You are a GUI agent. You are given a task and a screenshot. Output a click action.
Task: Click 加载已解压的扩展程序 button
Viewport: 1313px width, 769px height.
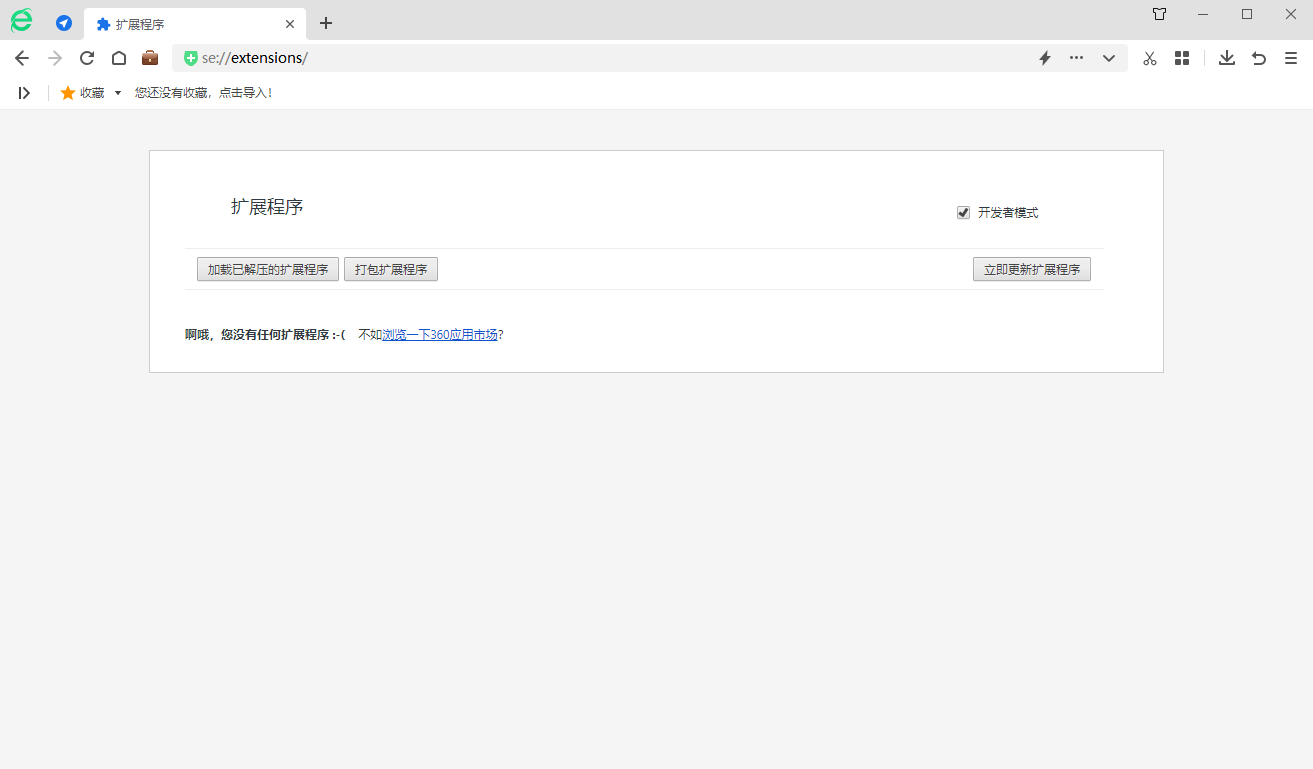267,270
